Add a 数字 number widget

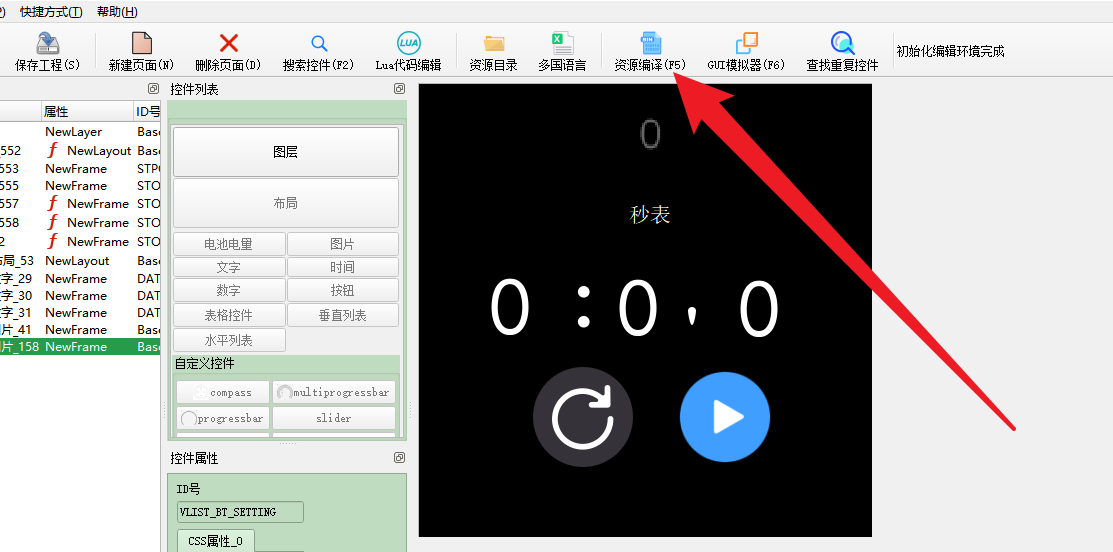229,290
